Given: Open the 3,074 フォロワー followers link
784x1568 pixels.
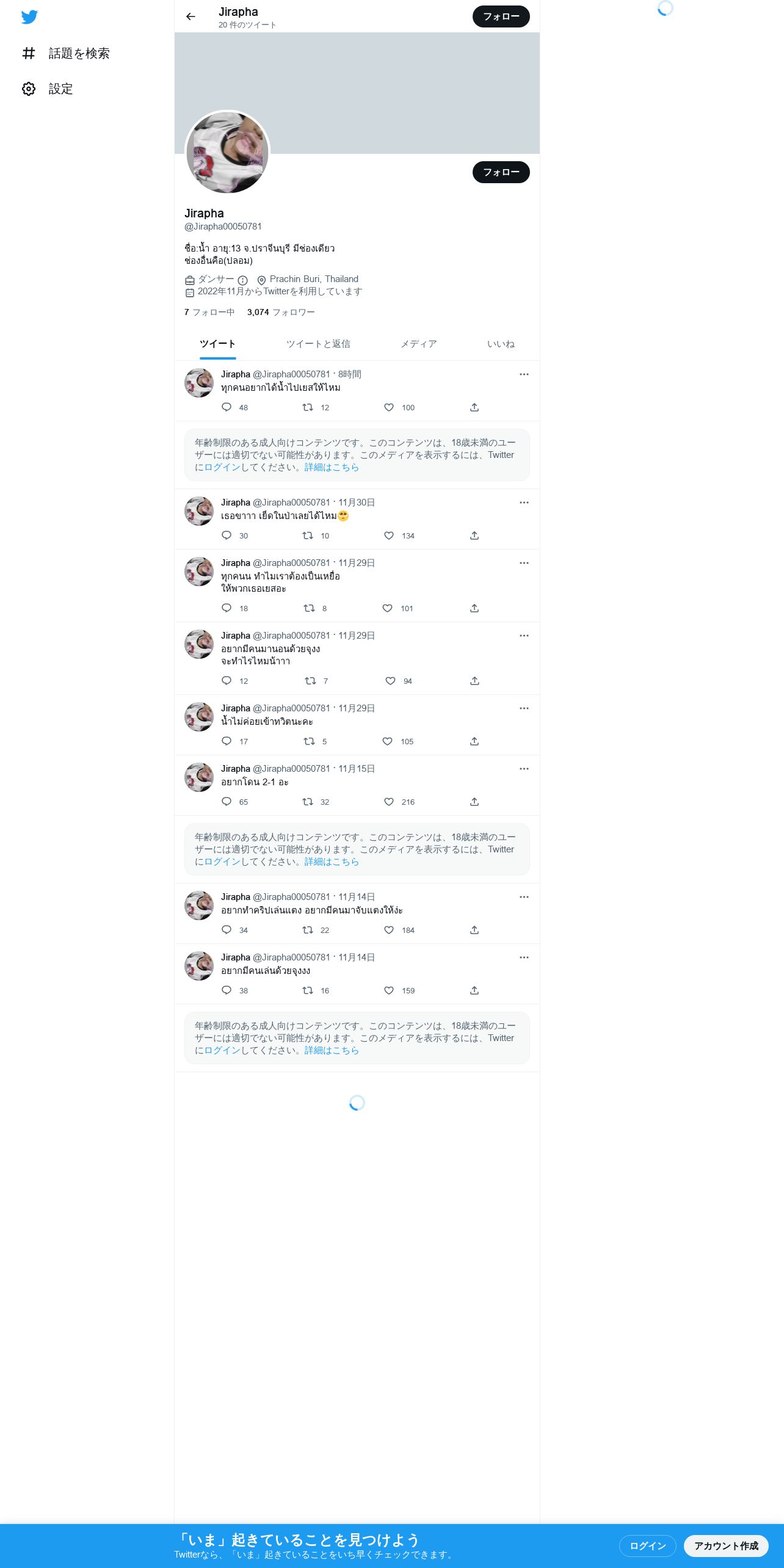Looking at the screenshot, I should pyautogui.click(x=281, y=312).
